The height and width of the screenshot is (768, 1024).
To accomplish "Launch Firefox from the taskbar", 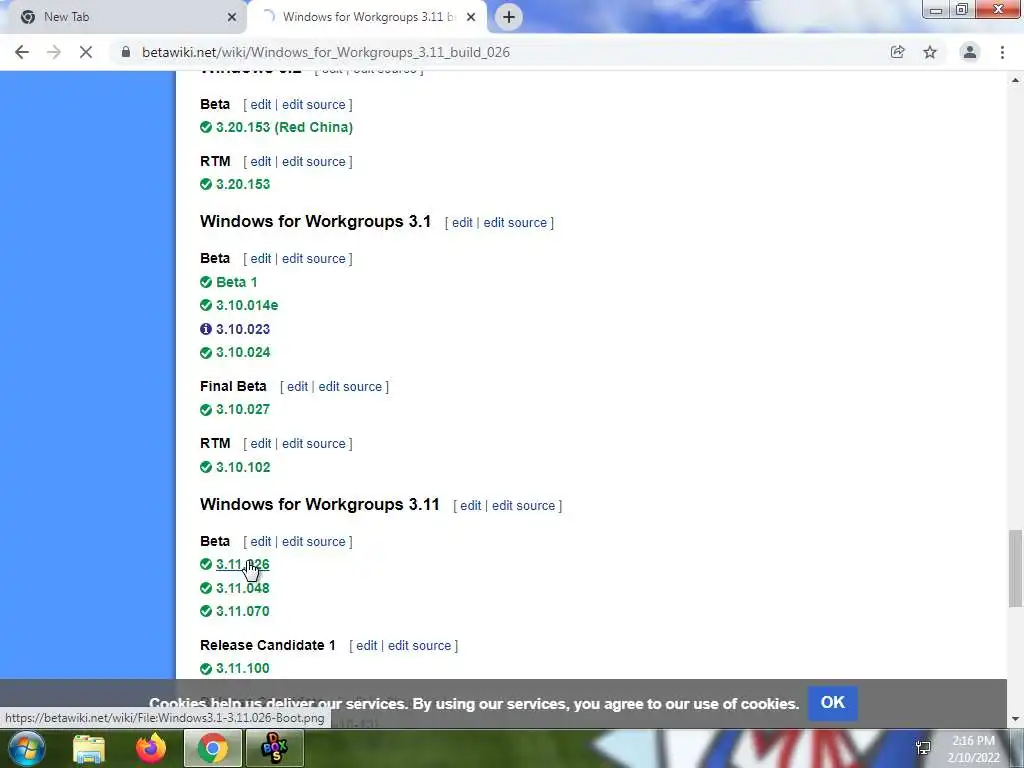I will (x=151, y=748).
